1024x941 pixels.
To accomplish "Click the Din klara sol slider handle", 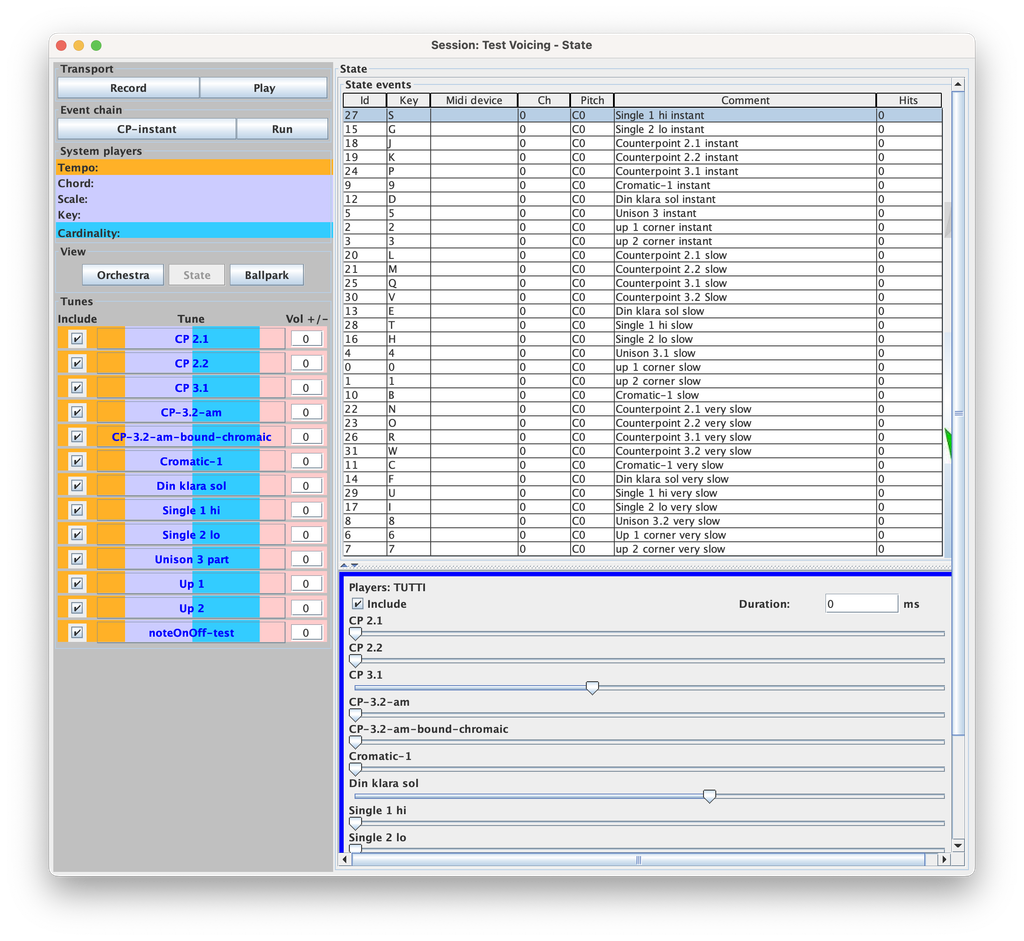I will pyautogui.click(x=709, y=796).
